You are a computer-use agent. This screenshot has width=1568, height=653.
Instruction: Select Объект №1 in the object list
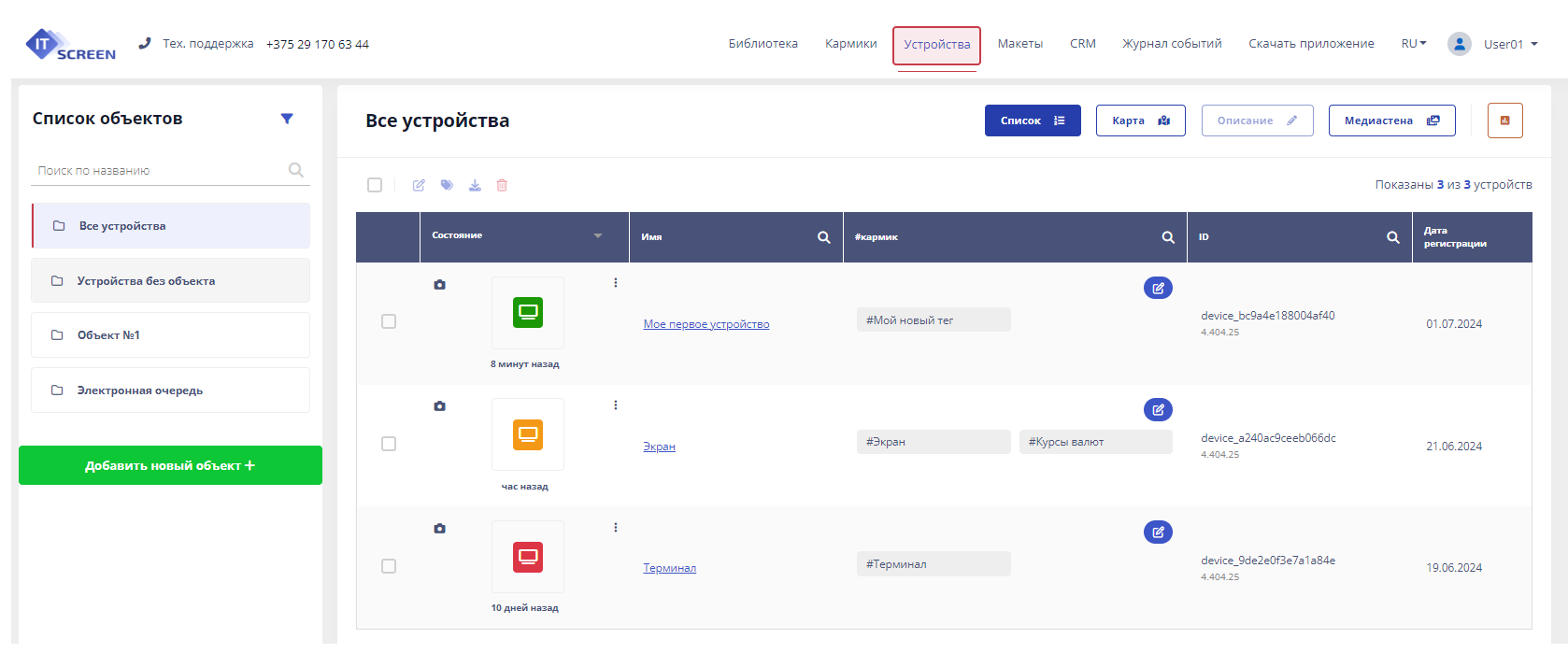tap(170, 335)
